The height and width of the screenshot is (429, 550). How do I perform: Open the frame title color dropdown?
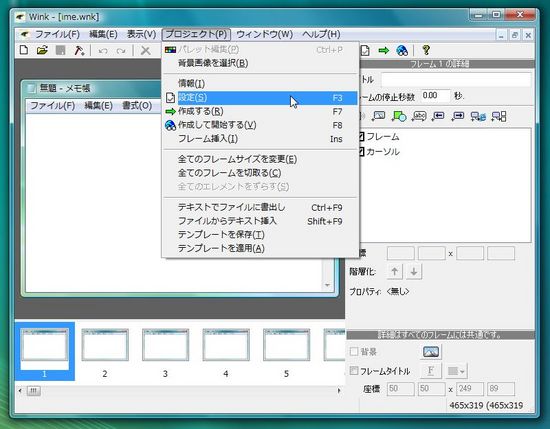[x=456, y=371]
